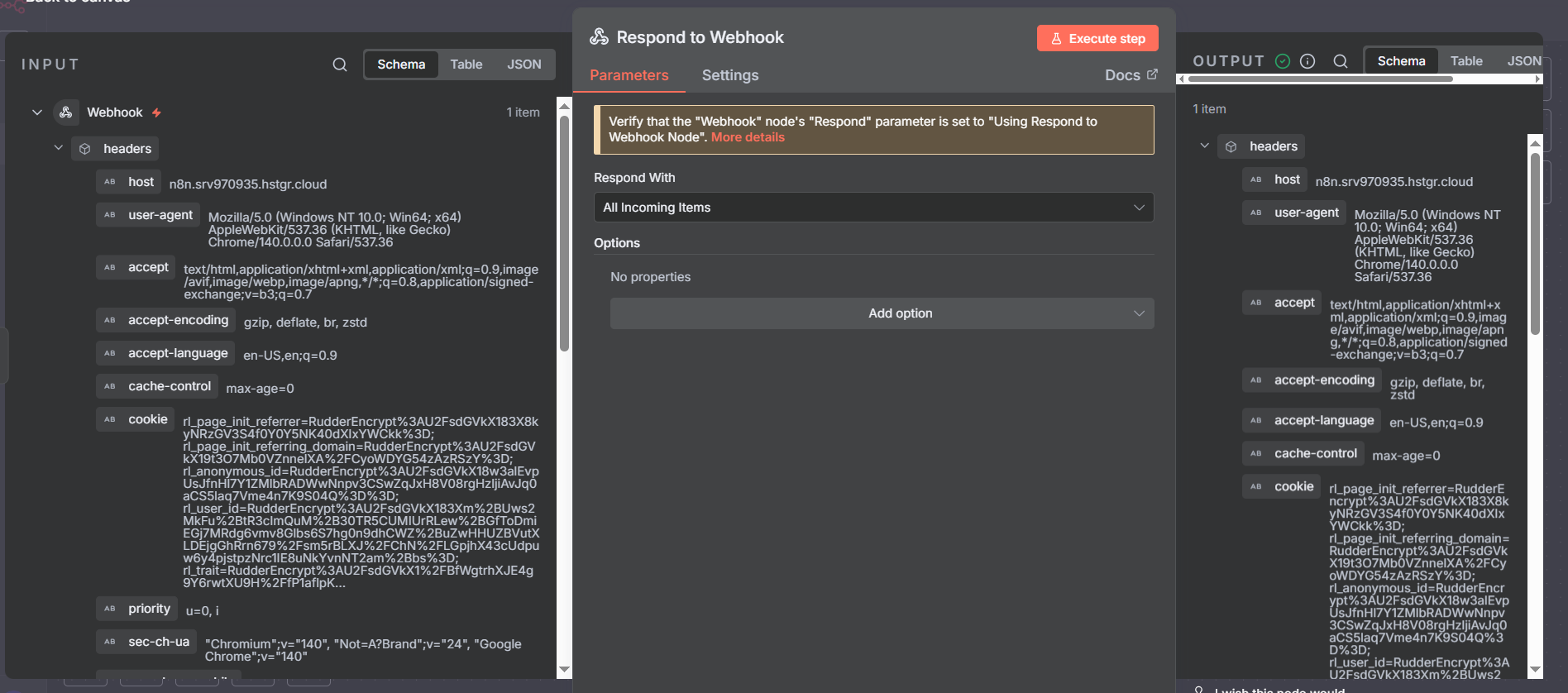Click the Respond to Webhook title icon

point(600,37)
